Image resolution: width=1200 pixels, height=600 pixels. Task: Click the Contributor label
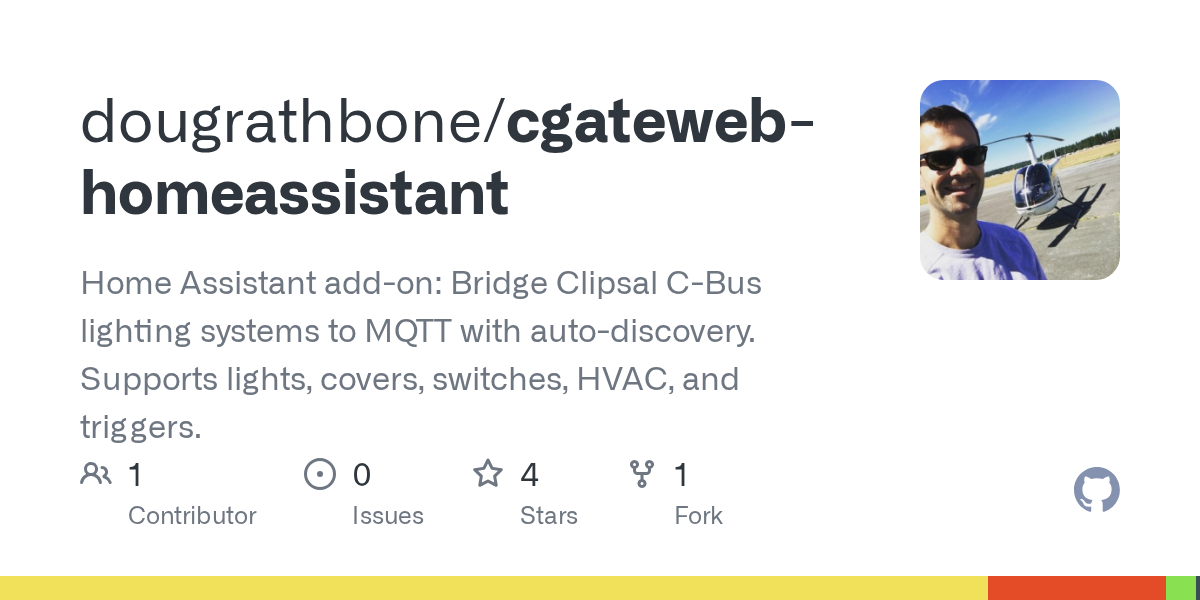pos(192,516)
